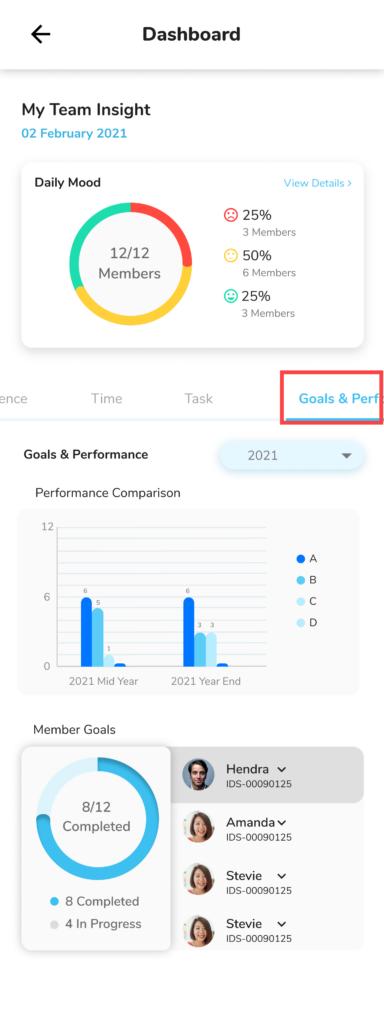
Task: Expand the last Stevie entry chevron
Action: click(x=282, y=924)
